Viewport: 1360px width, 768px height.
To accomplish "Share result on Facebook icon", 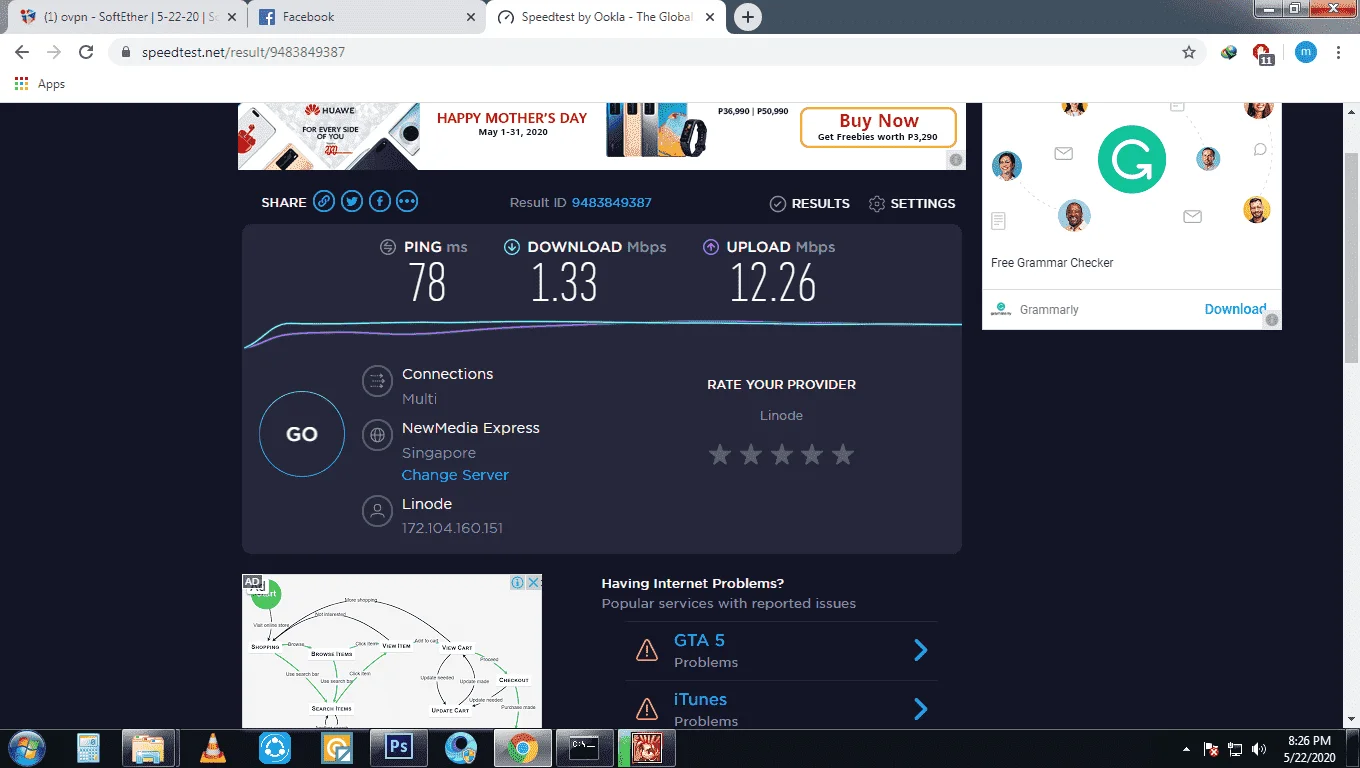I will point(379,202).
